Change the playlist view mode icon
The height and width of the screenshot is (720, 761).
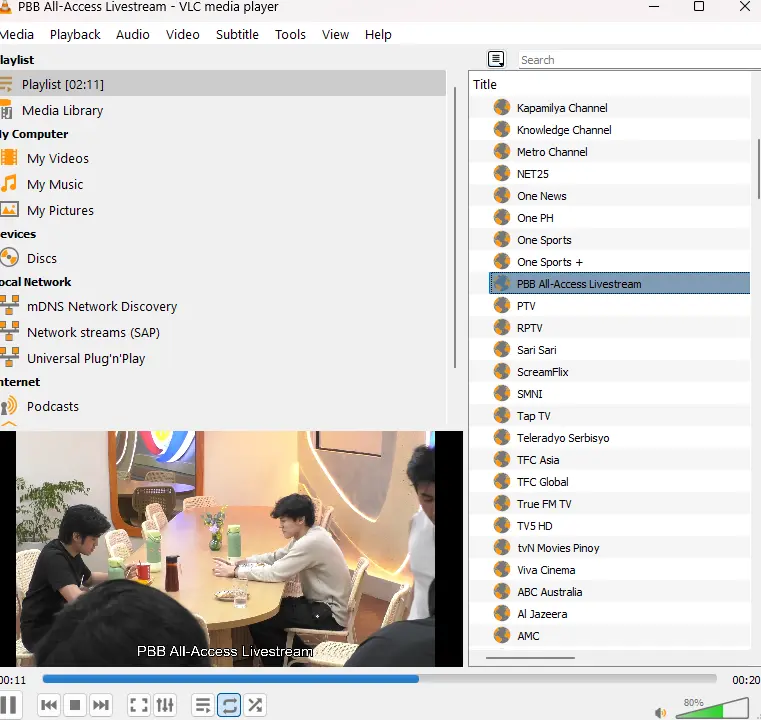[x=496, y=59]
